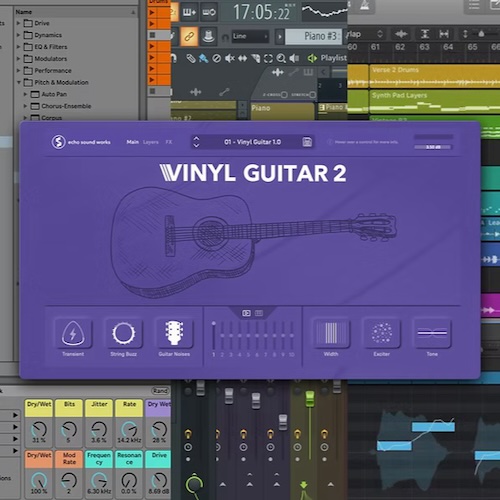Click the vertical fit I-beam icon

click(x=425, y=34)
